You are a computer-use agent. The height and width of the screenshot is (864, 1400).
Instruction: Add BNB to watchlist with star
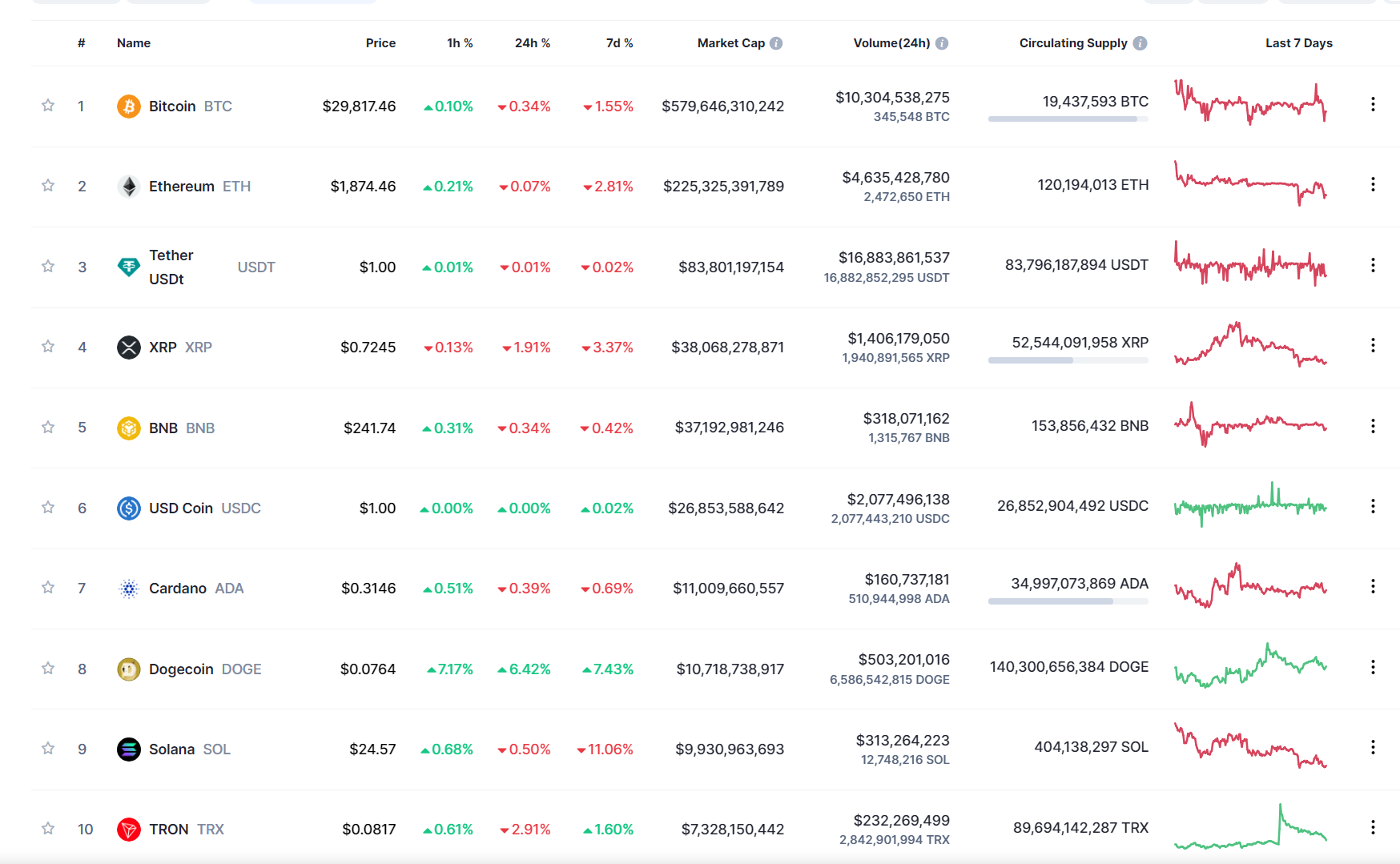48,428
